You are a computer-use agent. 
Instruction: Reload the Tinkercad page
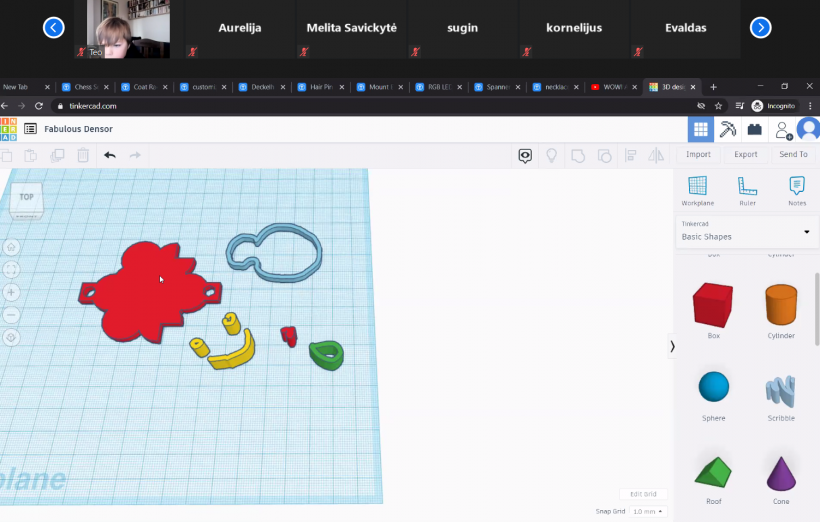coord(39,106)
